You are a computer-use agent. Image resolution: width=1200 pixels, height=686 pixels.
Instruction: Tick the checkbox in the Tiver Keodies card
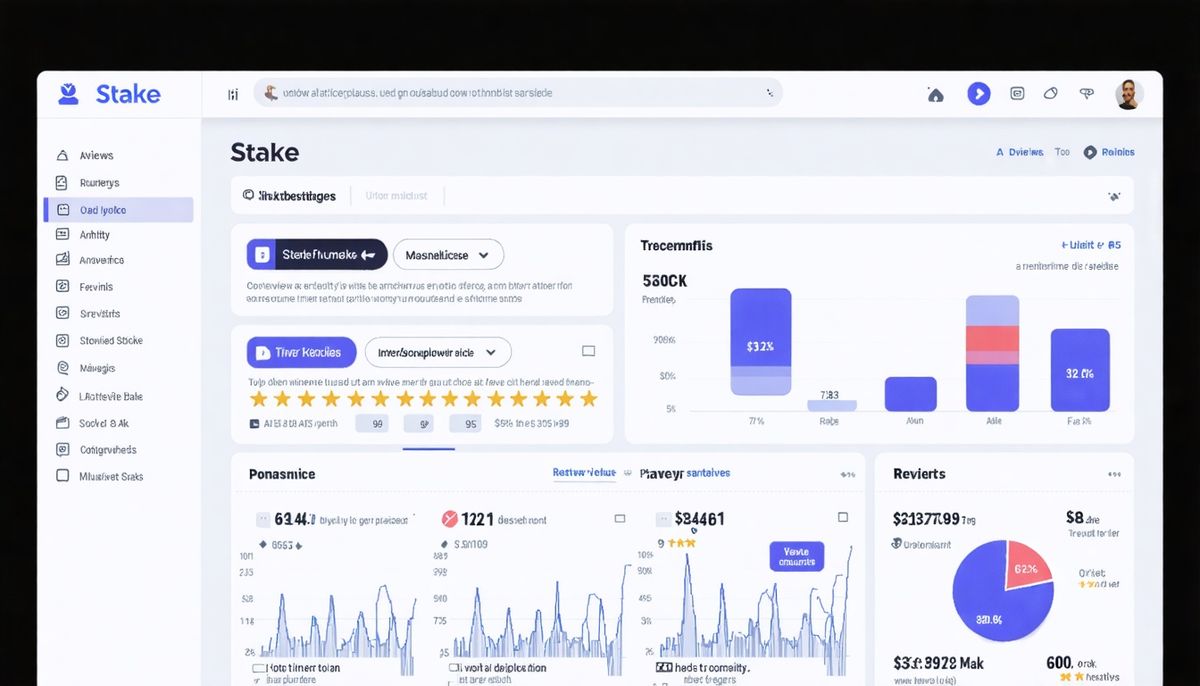pyautogui.click(x=588, y=352)
